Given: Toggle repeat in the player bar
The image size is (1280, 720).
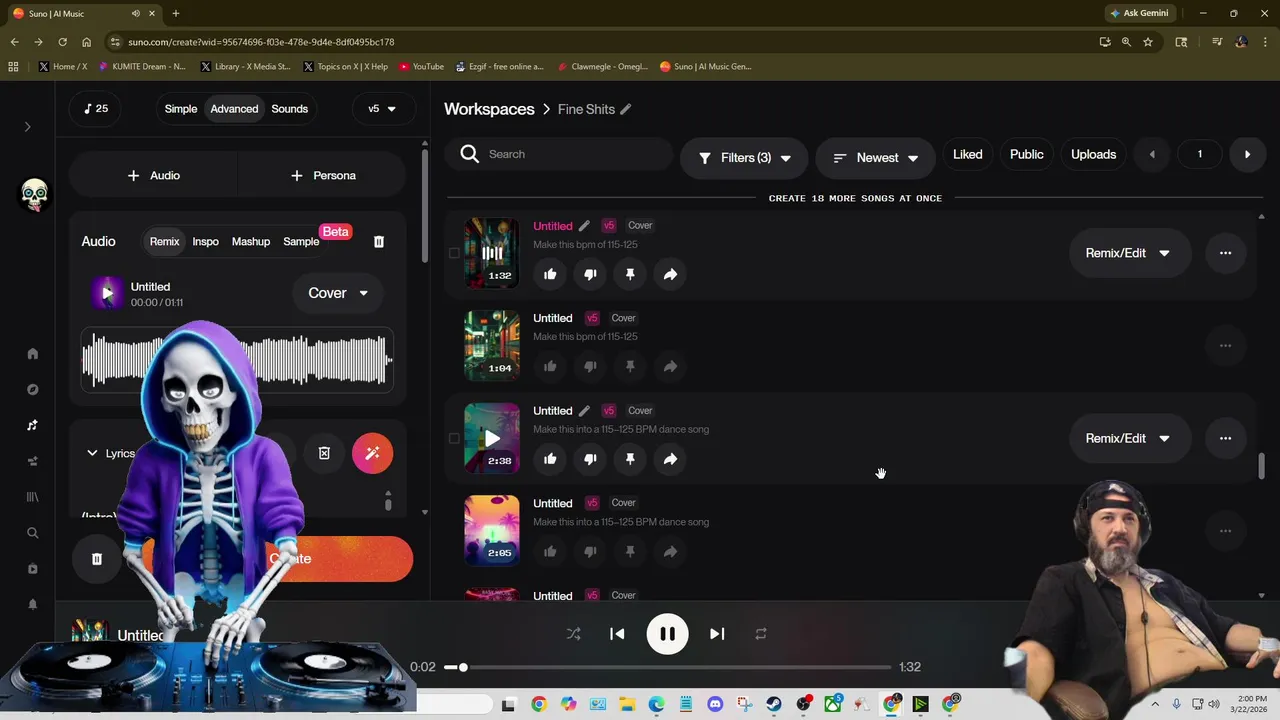Looking at the screenshot, I should pyautogui.click(x=761, y=634).
